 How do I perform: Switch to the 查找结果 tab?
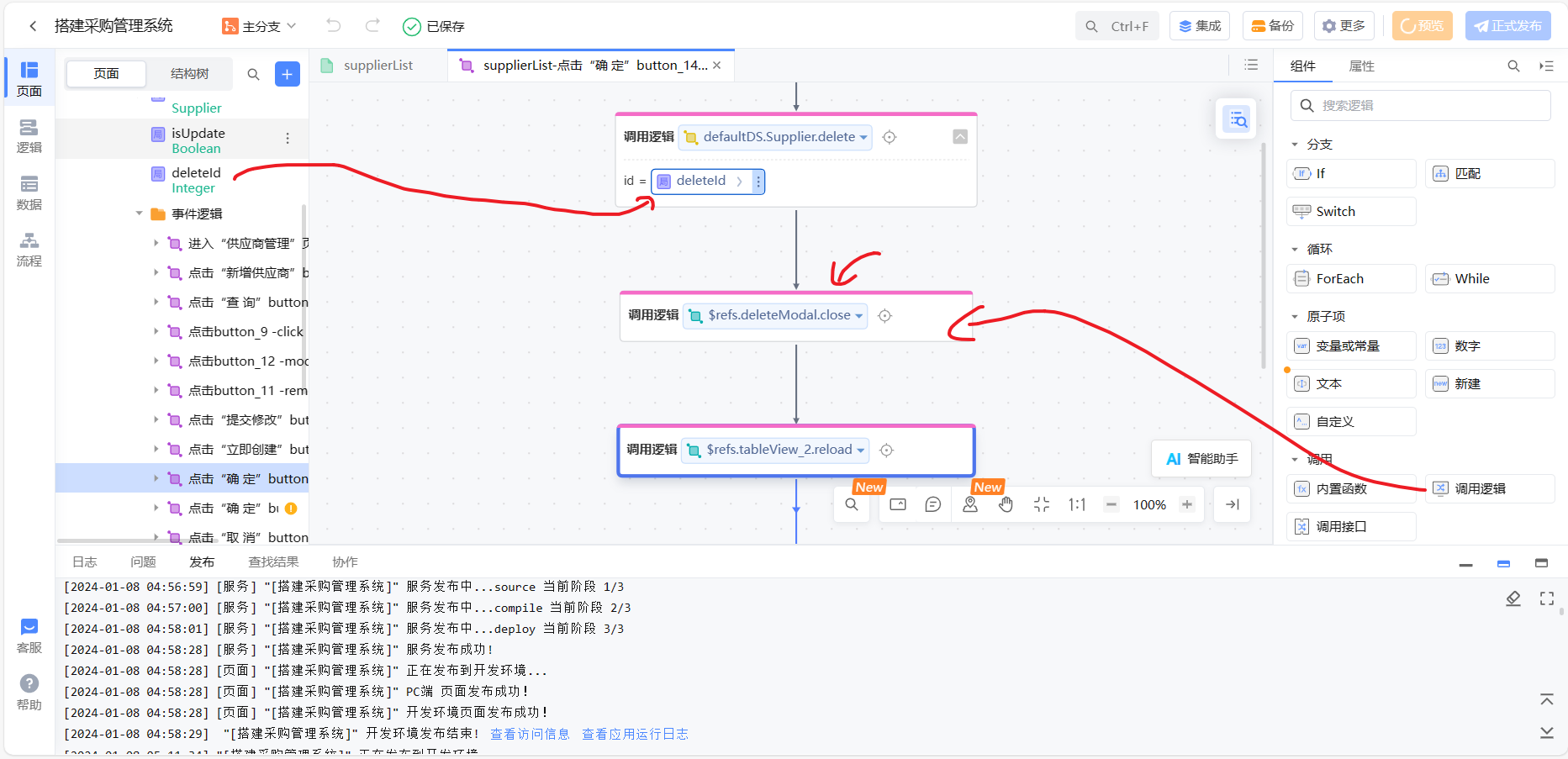coord(273,562)
